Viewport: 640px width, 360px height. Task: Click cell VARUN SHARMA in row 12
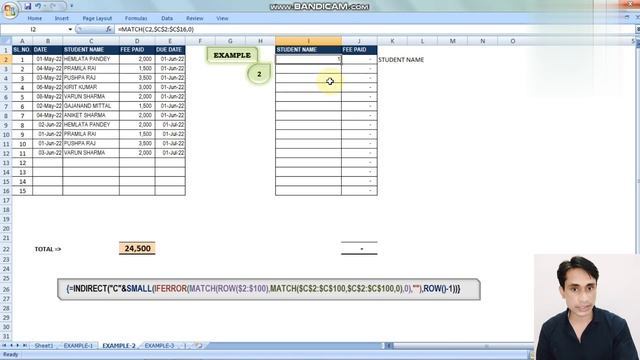91,153
